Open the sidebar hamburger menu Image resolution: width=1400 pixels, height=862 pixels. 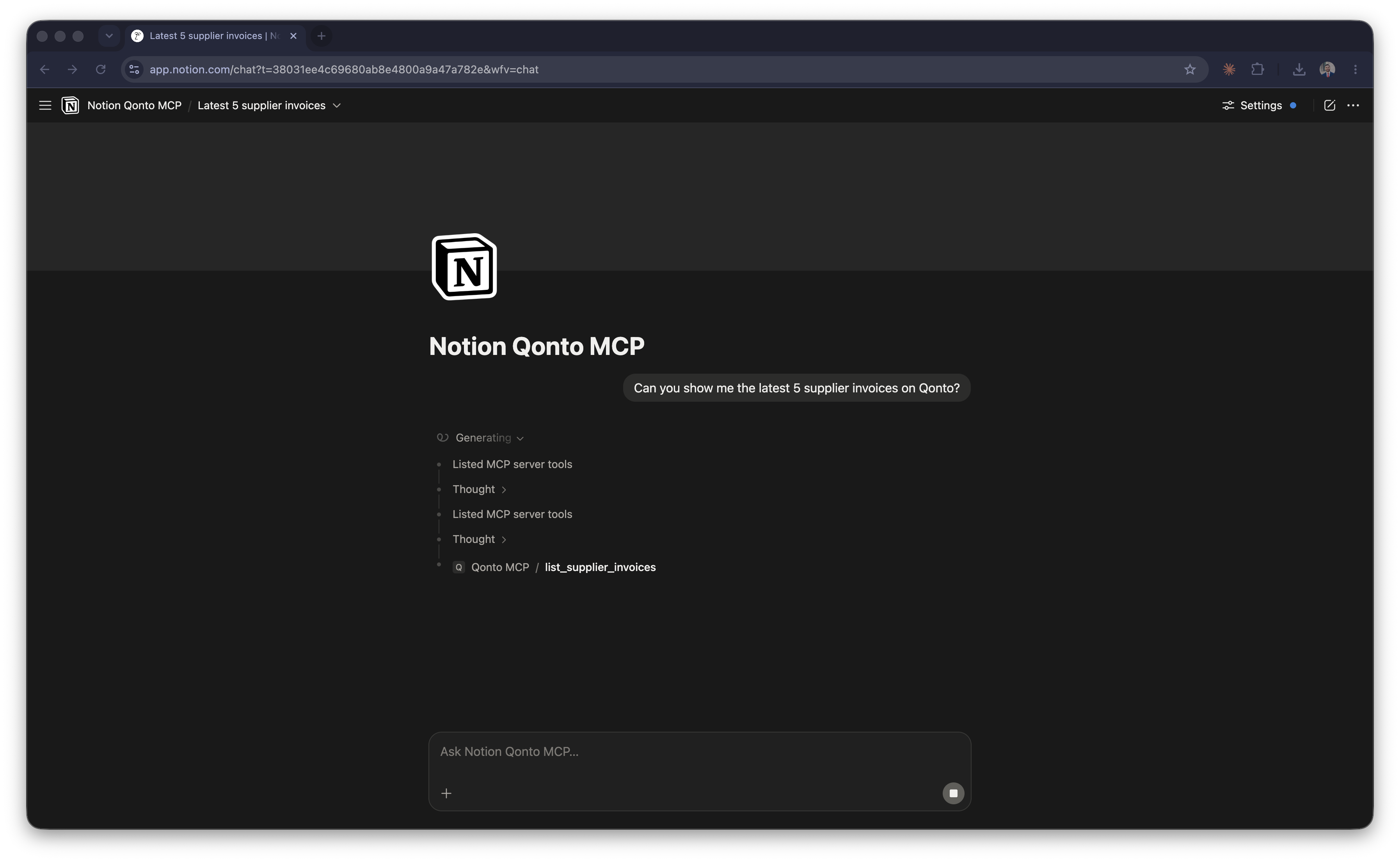point(45,105)
